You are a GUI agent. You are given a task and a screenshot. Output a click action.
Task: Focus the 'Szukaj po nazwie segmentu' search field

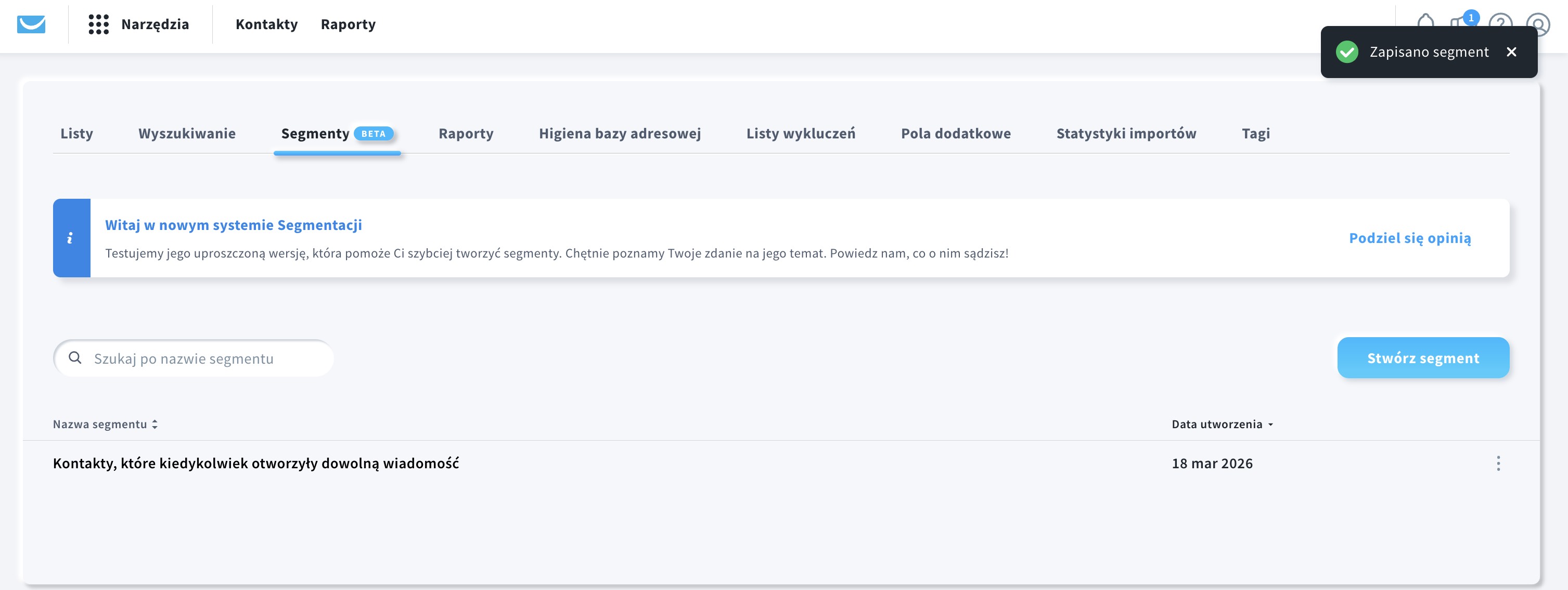(x=201, y=358)
